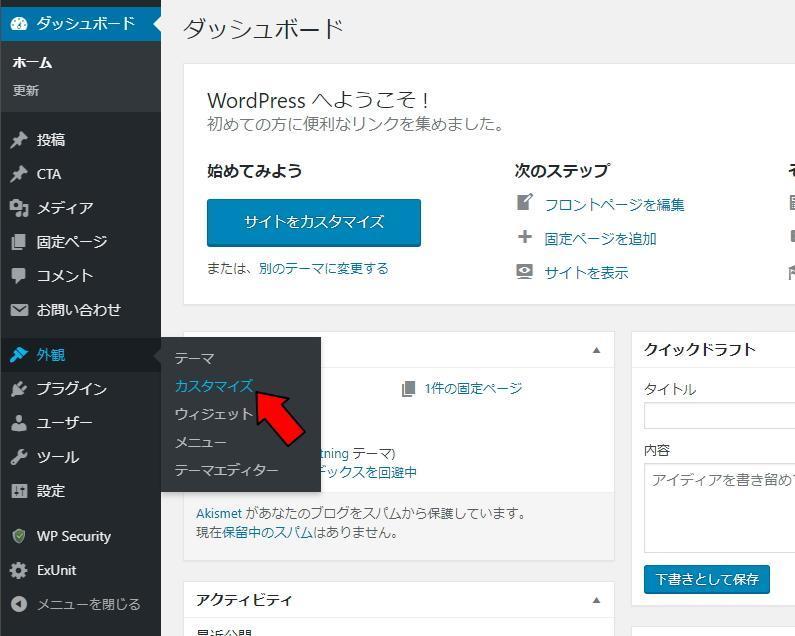Click the wrench icon beside ツール
This screenshot has width=795, height=636.
(19, 457)
